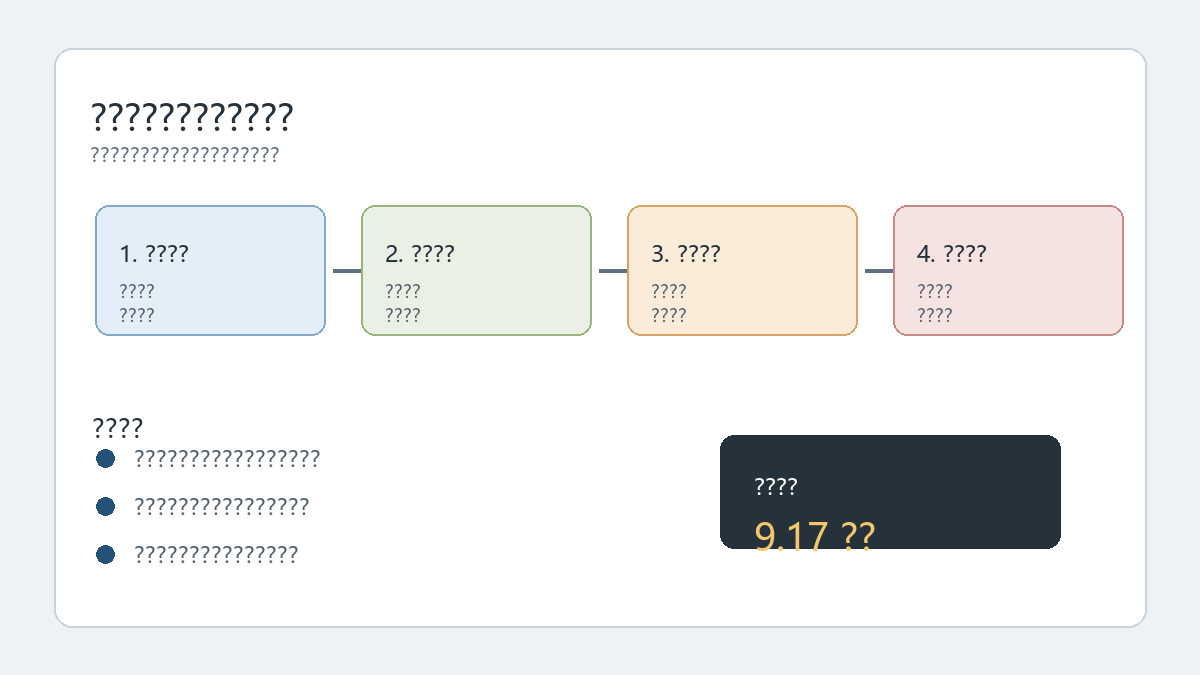
Task: Select the blue step 1 card
Action: (x=210, y=270)
